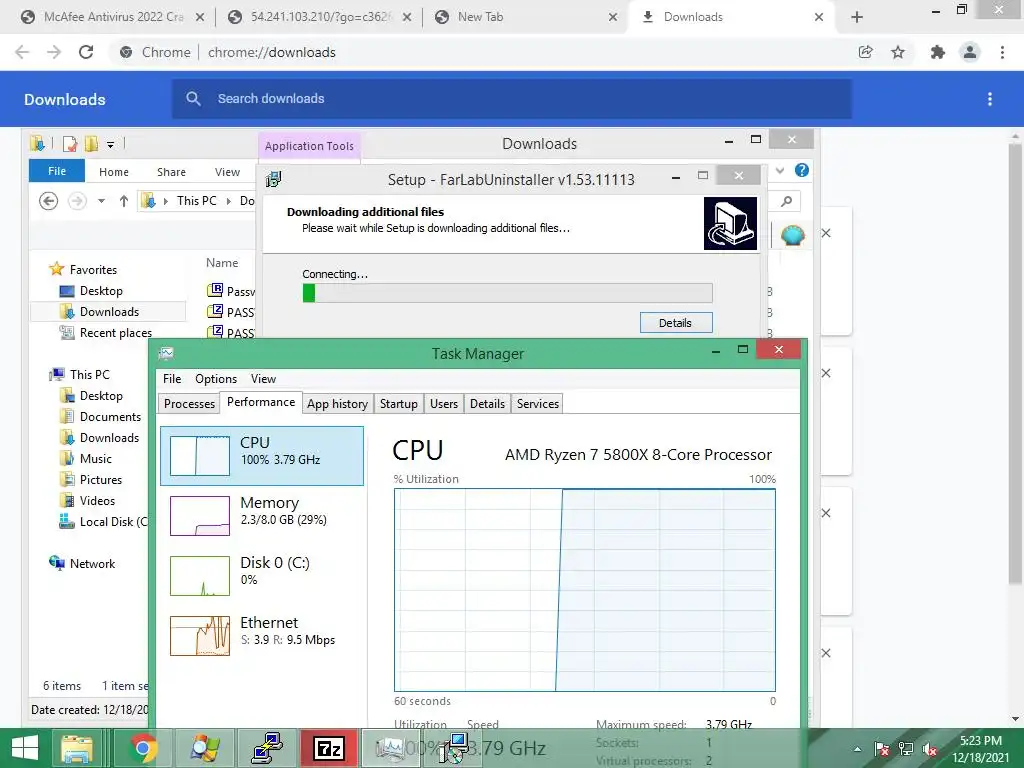Select Pictures folder under This PC
The height and width of the screenshot is (768, 1024).
click(101, 479)
